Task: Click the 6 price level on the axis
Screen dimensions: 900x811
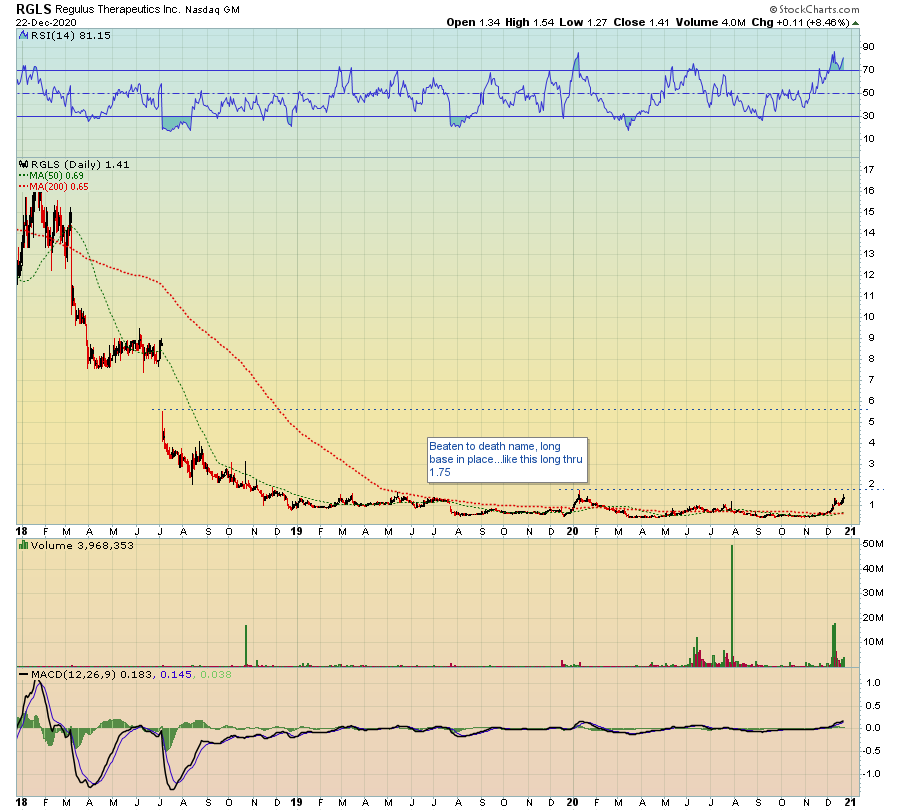Action: click(871, 401)
